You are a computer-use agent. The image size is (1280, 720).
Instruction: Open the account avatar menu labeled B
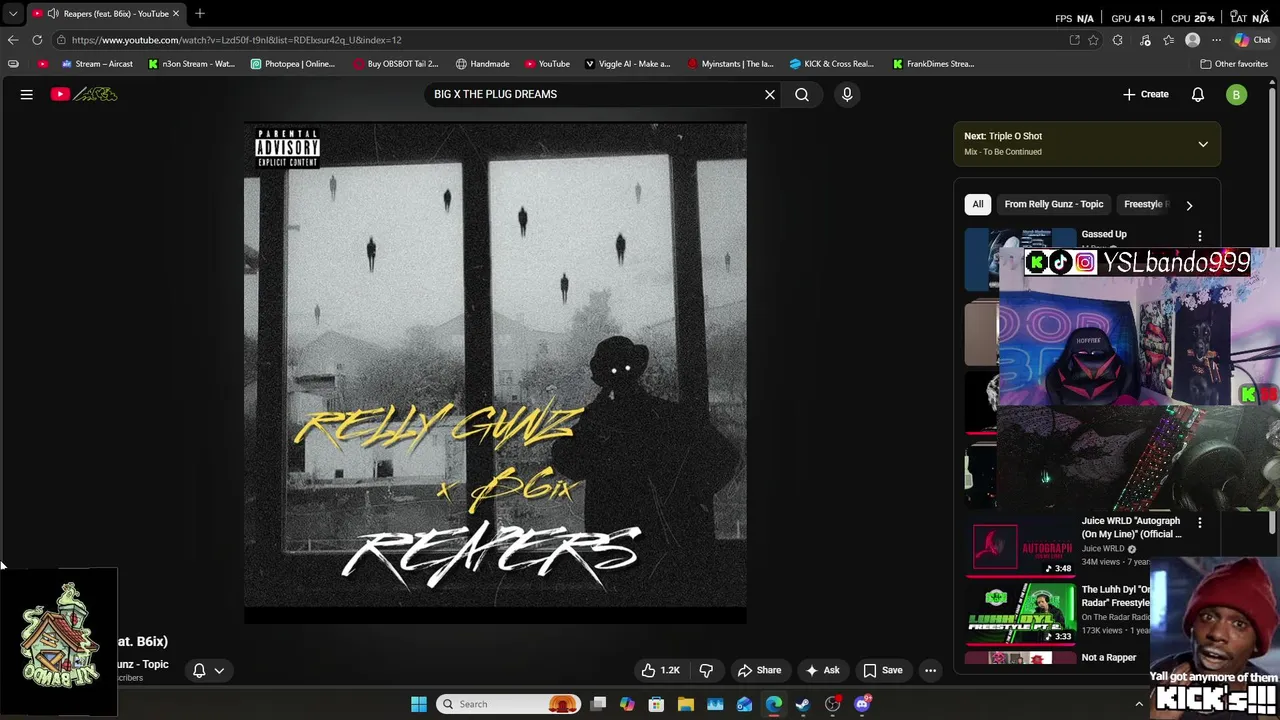pos(1237,94)
